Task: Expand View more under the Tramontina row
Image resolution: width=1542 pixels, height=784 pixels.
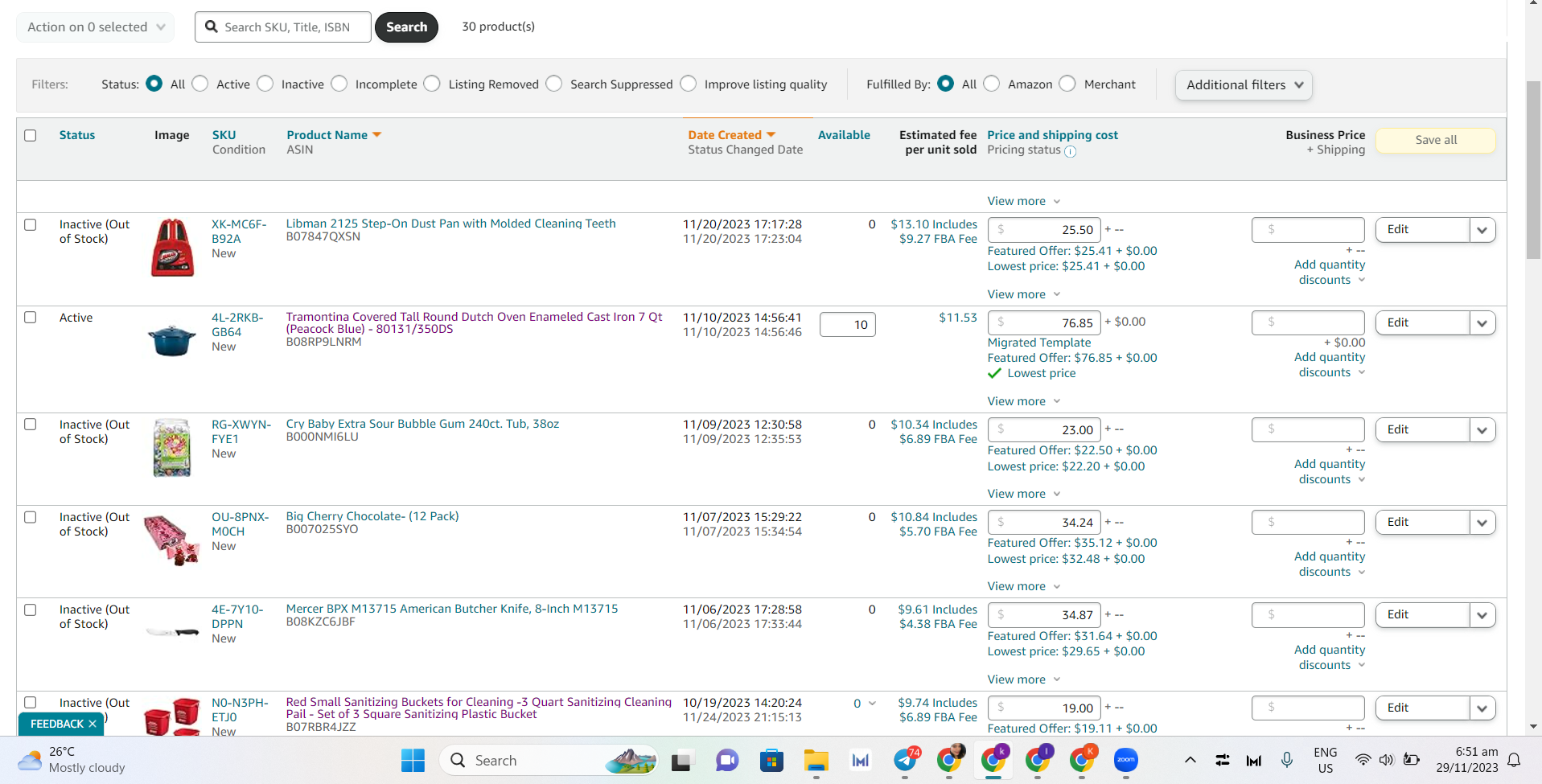Action: 1024,401
